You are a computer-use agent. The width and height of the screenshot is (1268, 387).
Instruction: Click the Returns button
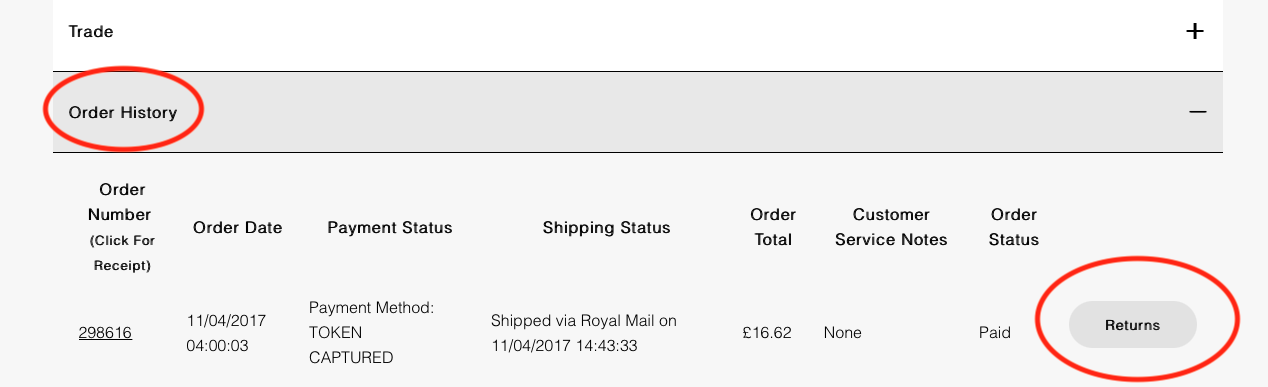tap(1133, 325)
